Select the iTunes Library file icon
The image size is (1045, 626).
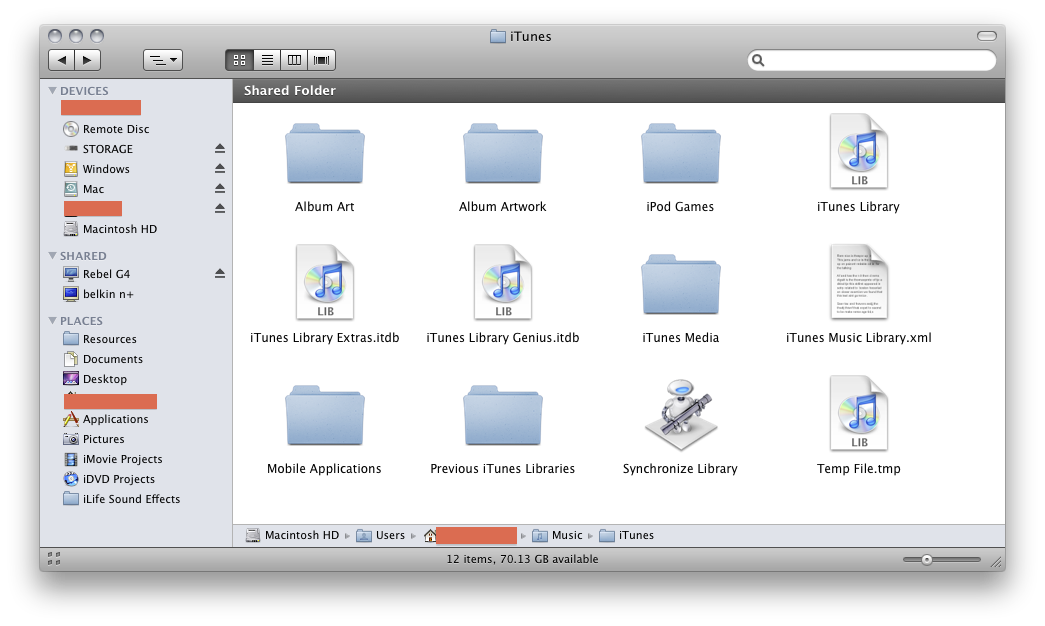point(859,151)
